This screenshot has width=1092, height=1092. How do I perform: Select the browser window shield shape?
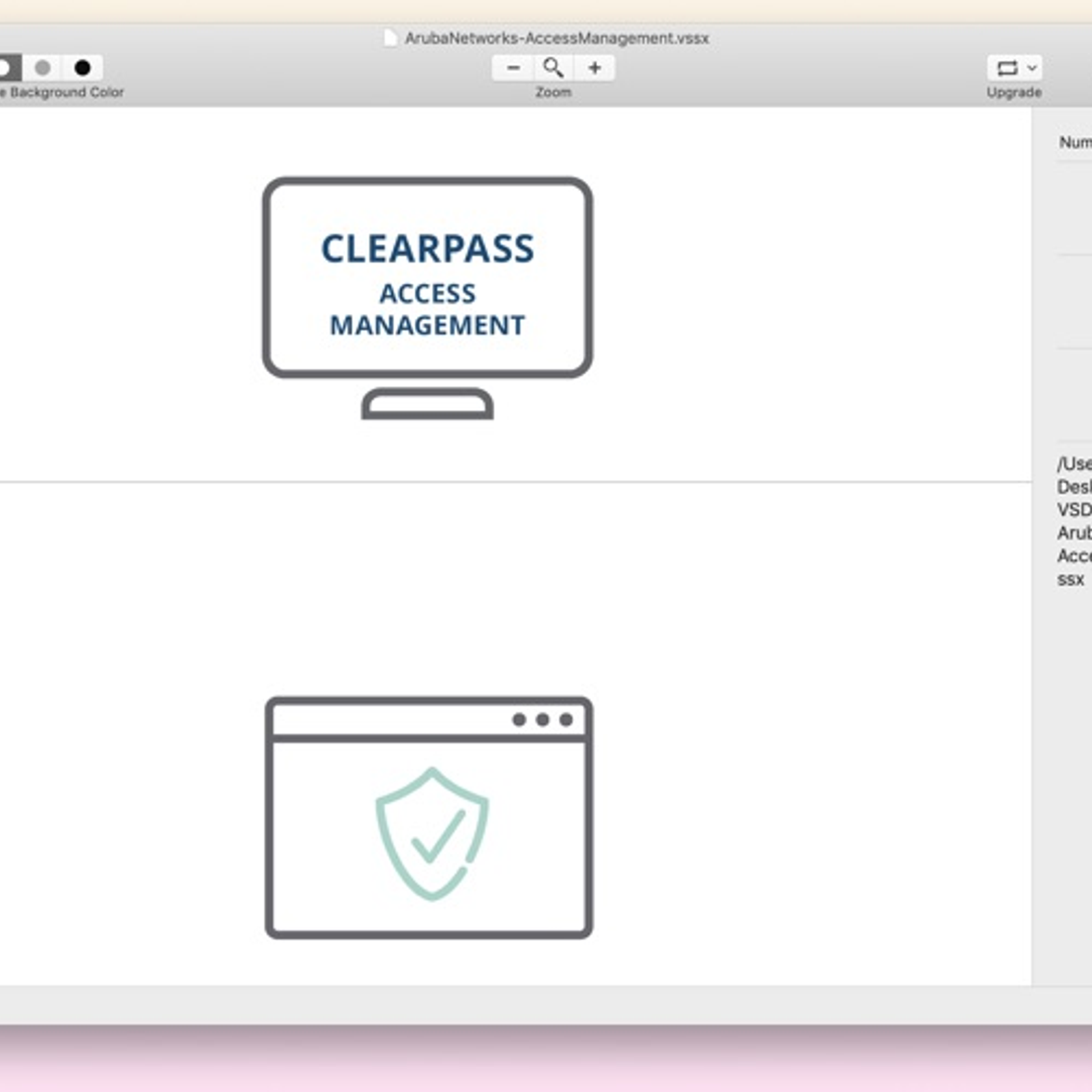pyautogui.click(x=429, y=817)
